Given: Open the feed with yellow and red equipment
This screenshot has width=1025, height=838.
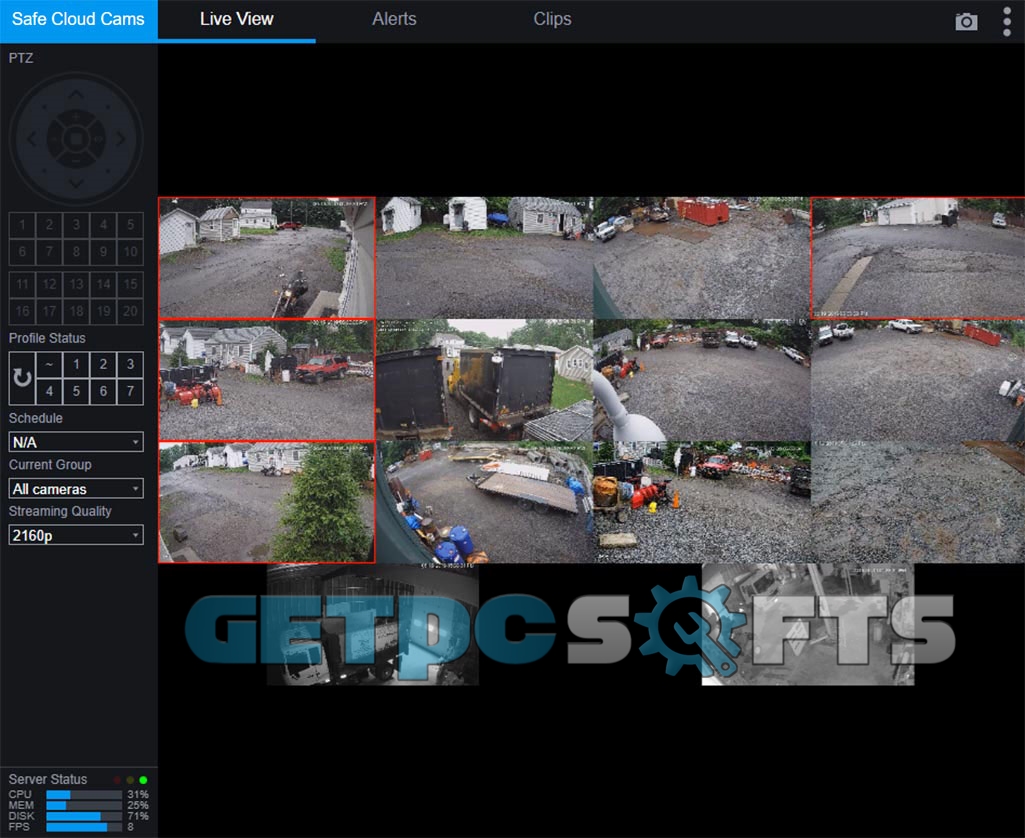Looking at the screenshot, I should point(701,502).
